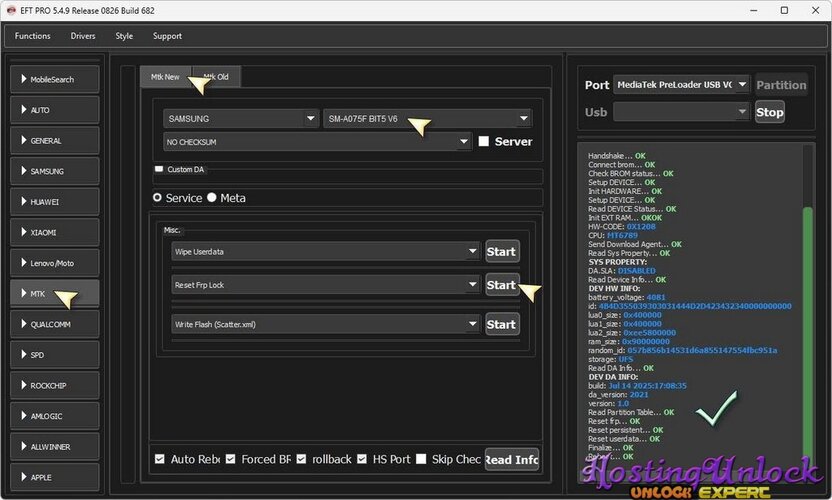Screen dimensions: 832x500
Task: Expand the MobileSearch sidebar section
Action: tap(54, 79)
